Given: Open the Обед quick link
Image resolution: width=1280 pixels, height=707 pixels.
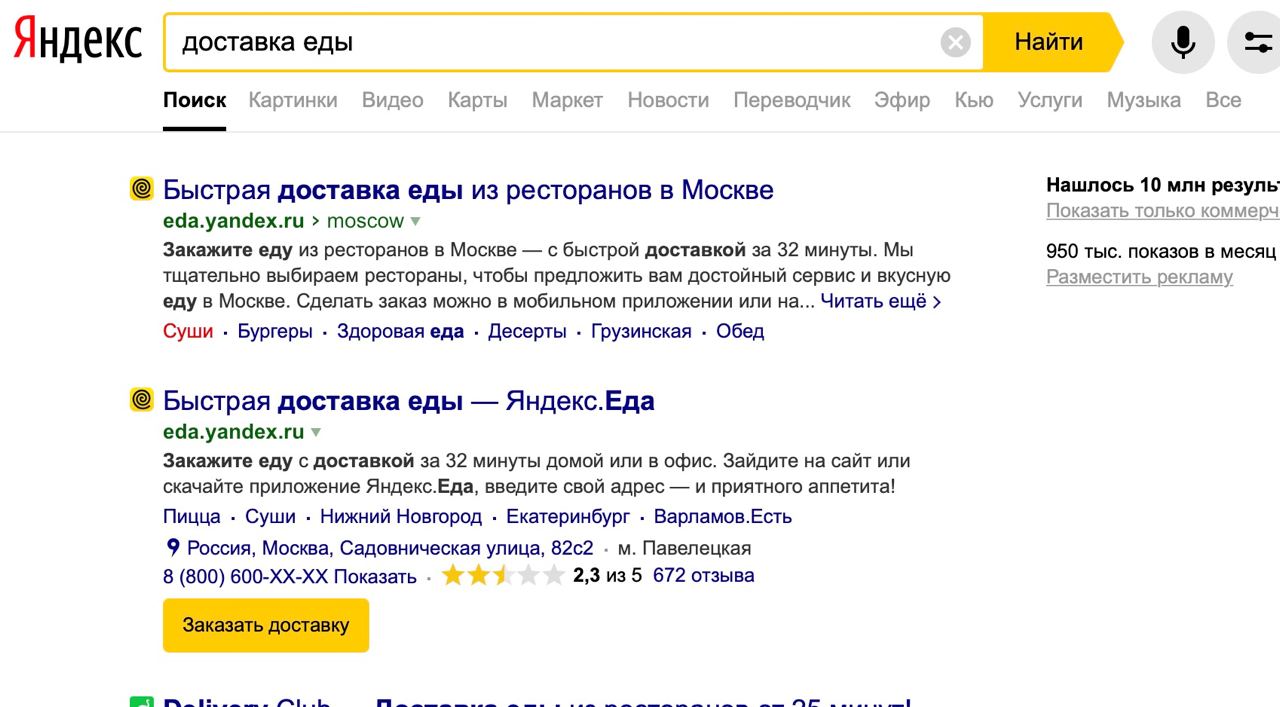Looking at the screenshot, I should [740, 331].
